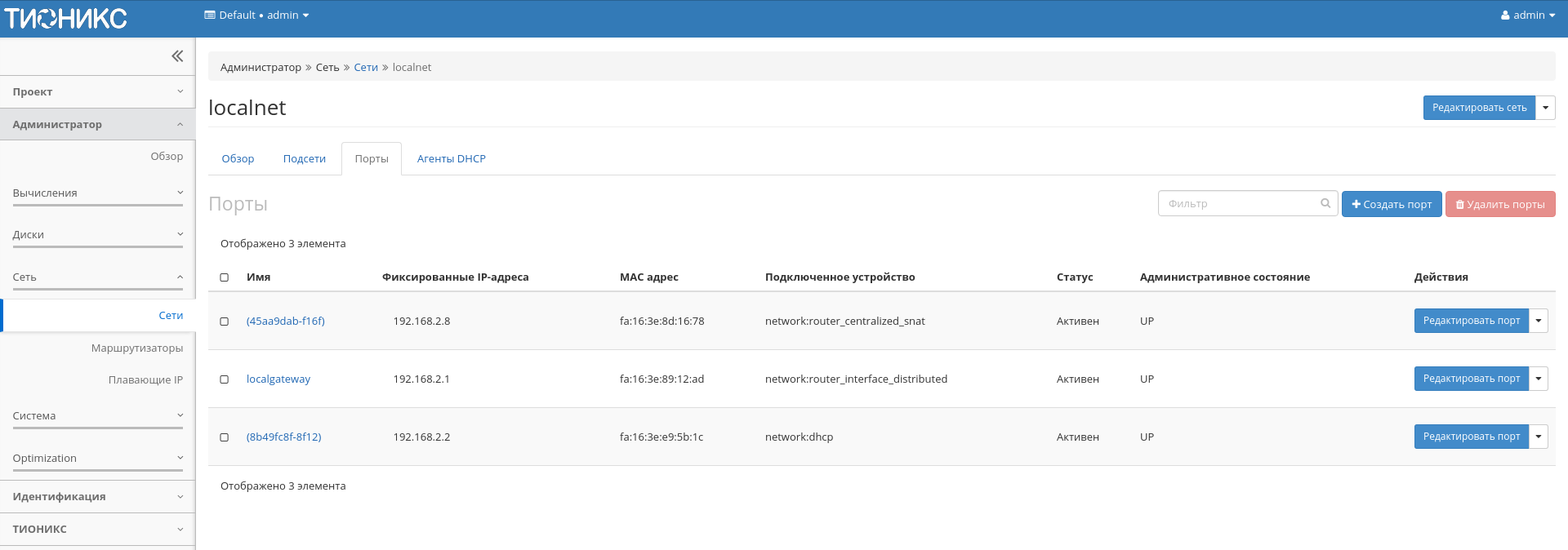Check the localgateway port checkbox
This screenshot has width=1568, height=550.
225,379
